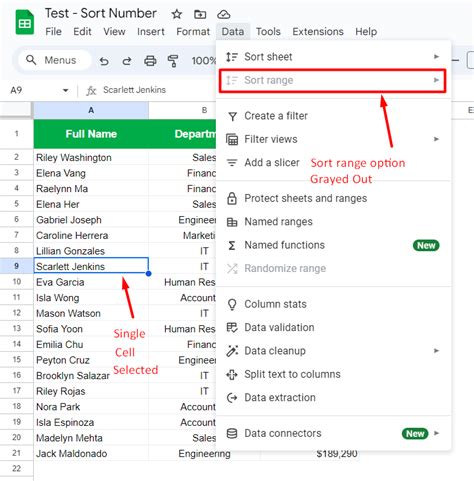This screenshot has height=481, width=474.
Task: Open the Extensions menu
Action: (318, 32)
